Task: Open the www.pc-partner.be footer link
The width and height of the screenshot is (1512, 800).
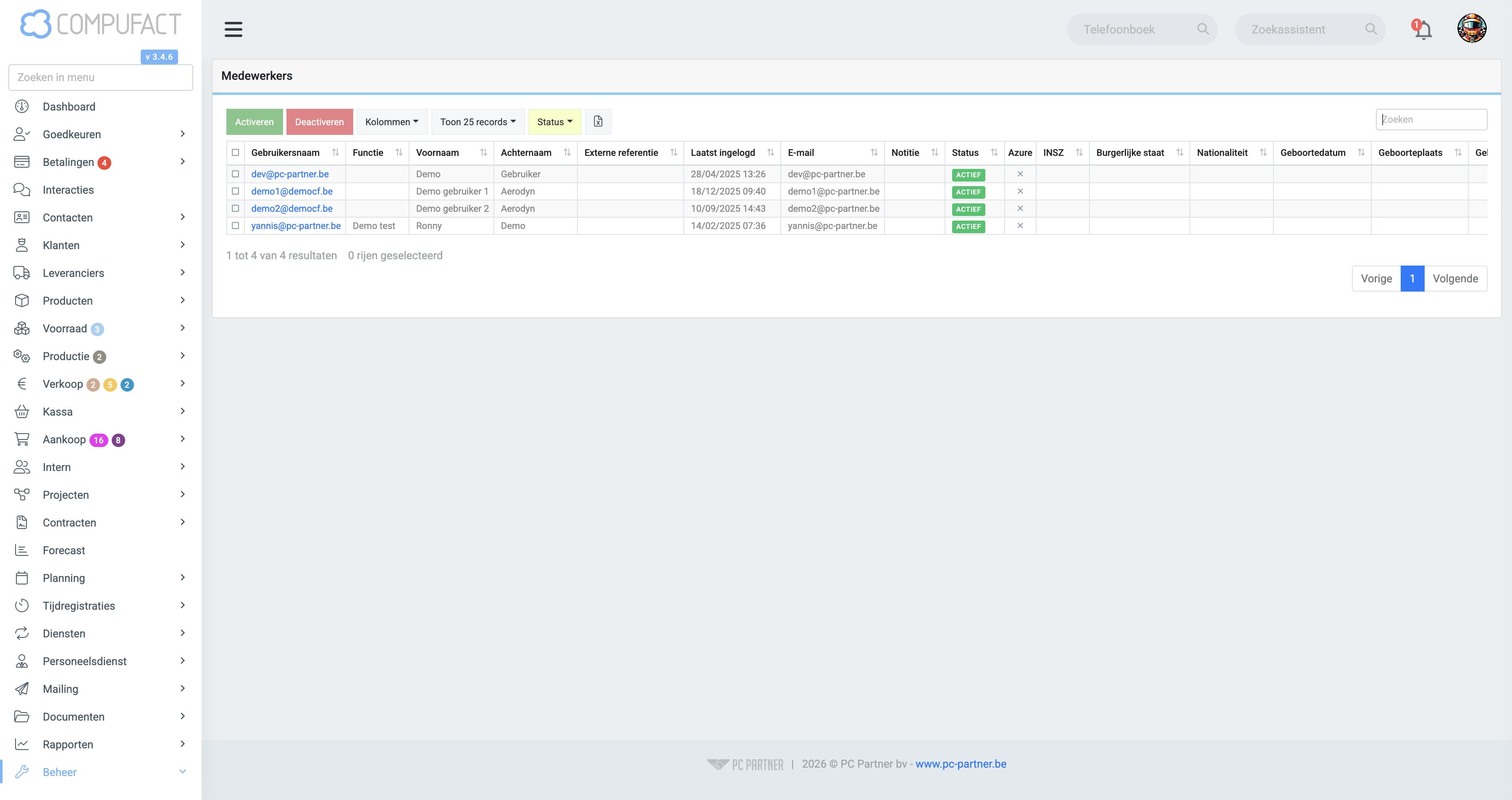Action: pos(961,764)
